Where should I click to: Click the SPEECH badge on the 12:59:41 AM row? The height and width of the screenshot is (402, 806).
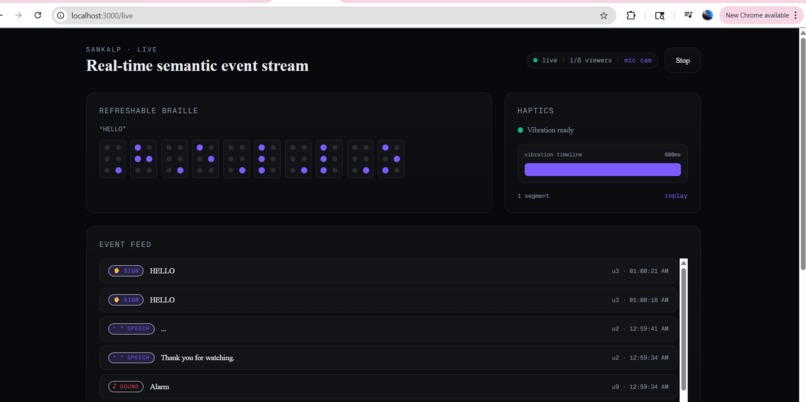tap(131, 328)
